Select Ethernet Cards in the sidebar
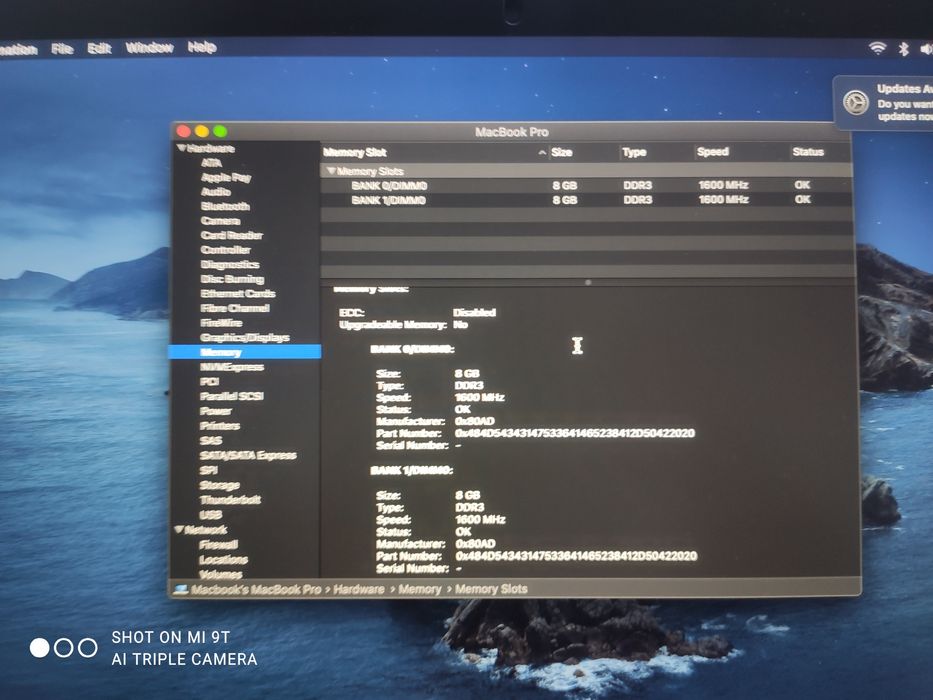The image size is (933, 700). [238, 293]
